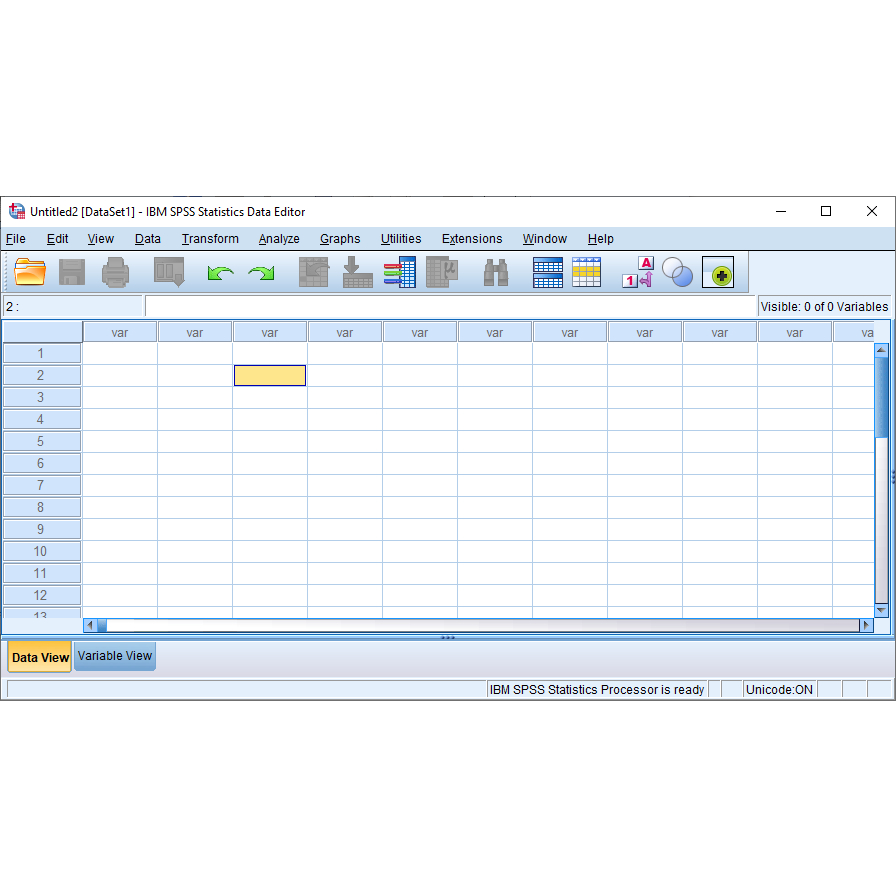Click the green Undo arrow

(x=221, y=273)
